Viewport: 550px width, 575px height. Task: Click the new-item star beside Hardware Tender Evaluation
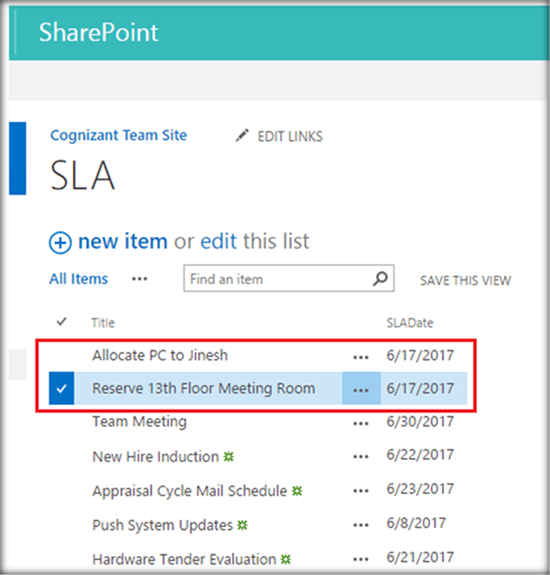point(286,559)
